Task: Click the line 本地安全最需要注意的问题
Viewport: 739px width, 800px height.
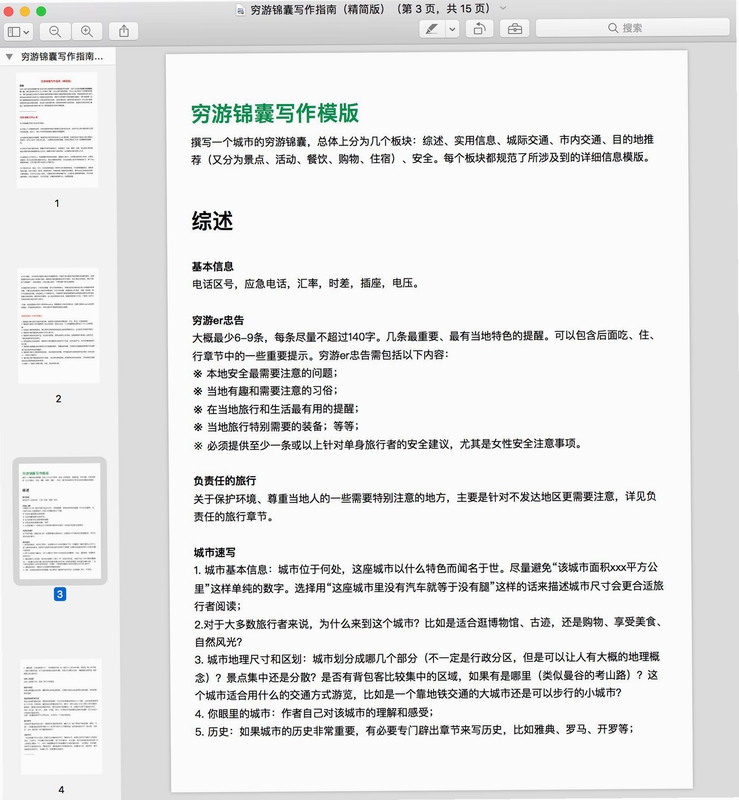Action: click(x=265, y=373)
